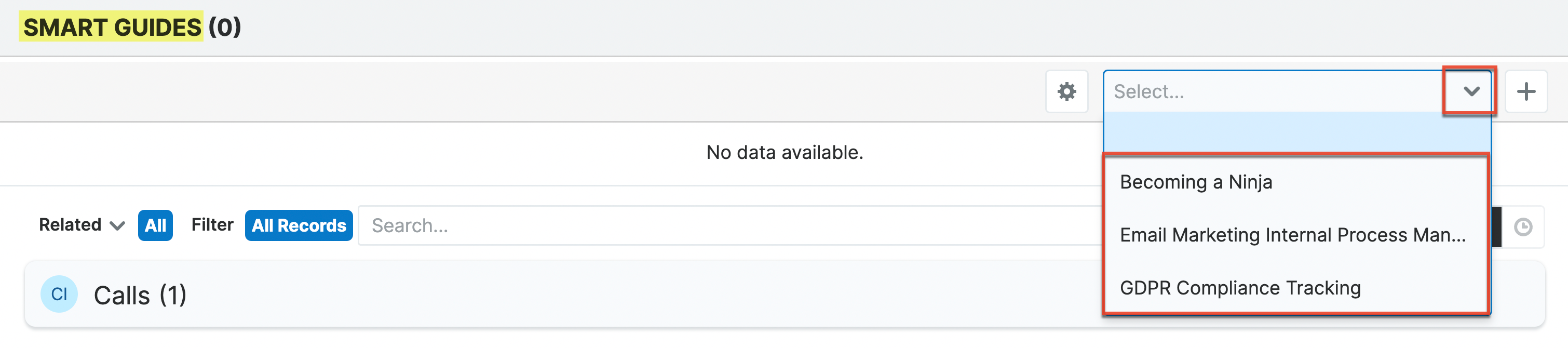Pick GDPR Compliance Tracking template
This screenshot has width=1568, height=348.
1240,288
